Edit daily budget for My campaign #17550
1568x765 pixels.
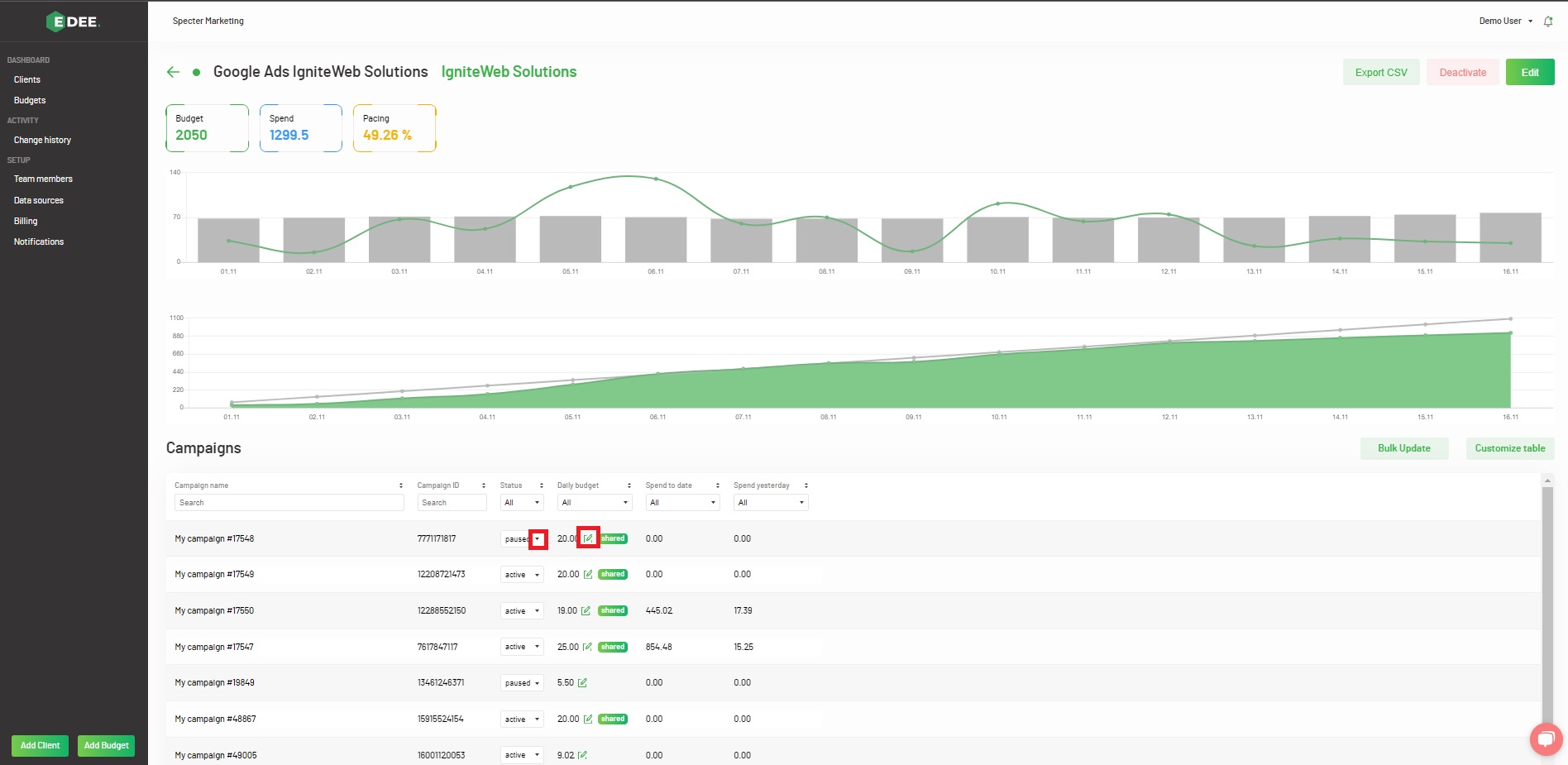(x=586, y=611)
